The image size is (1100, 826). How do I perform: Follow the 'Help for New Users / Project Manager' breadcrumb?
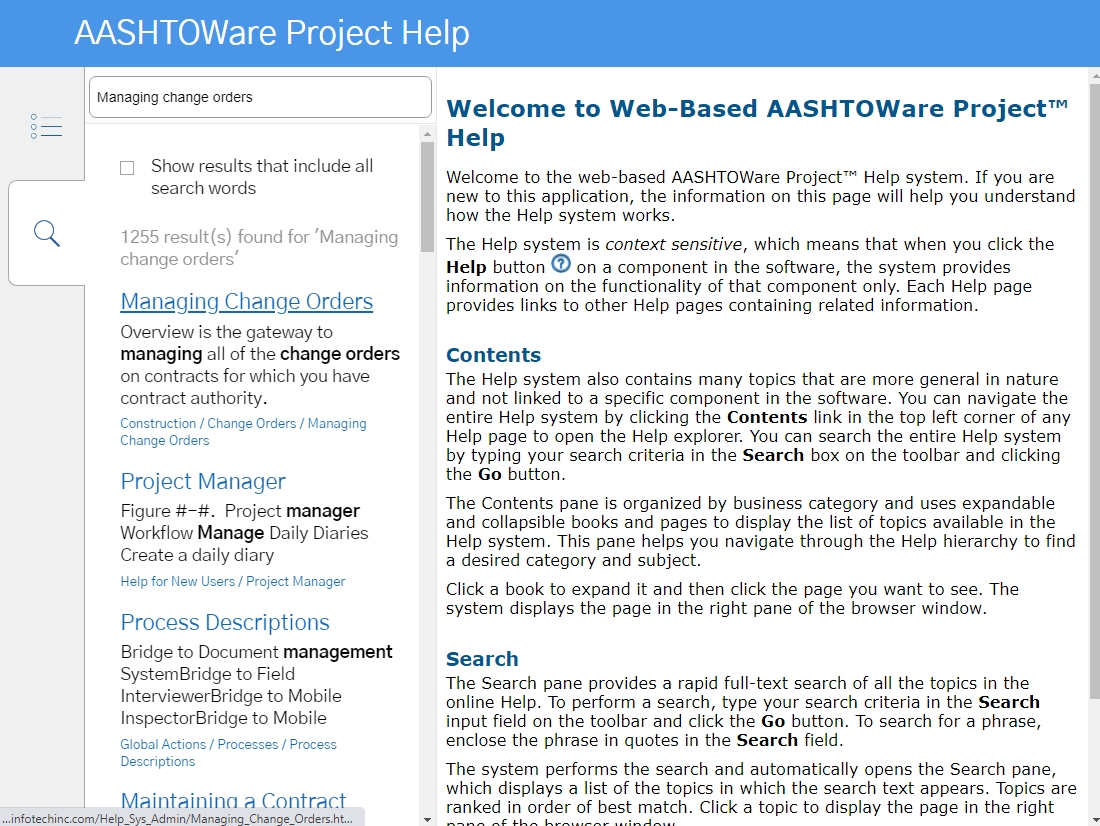click(232, 581)
